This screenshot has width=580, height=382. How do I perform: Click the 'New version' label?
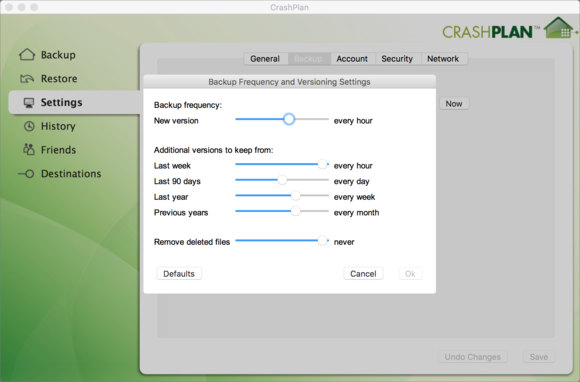176,121
